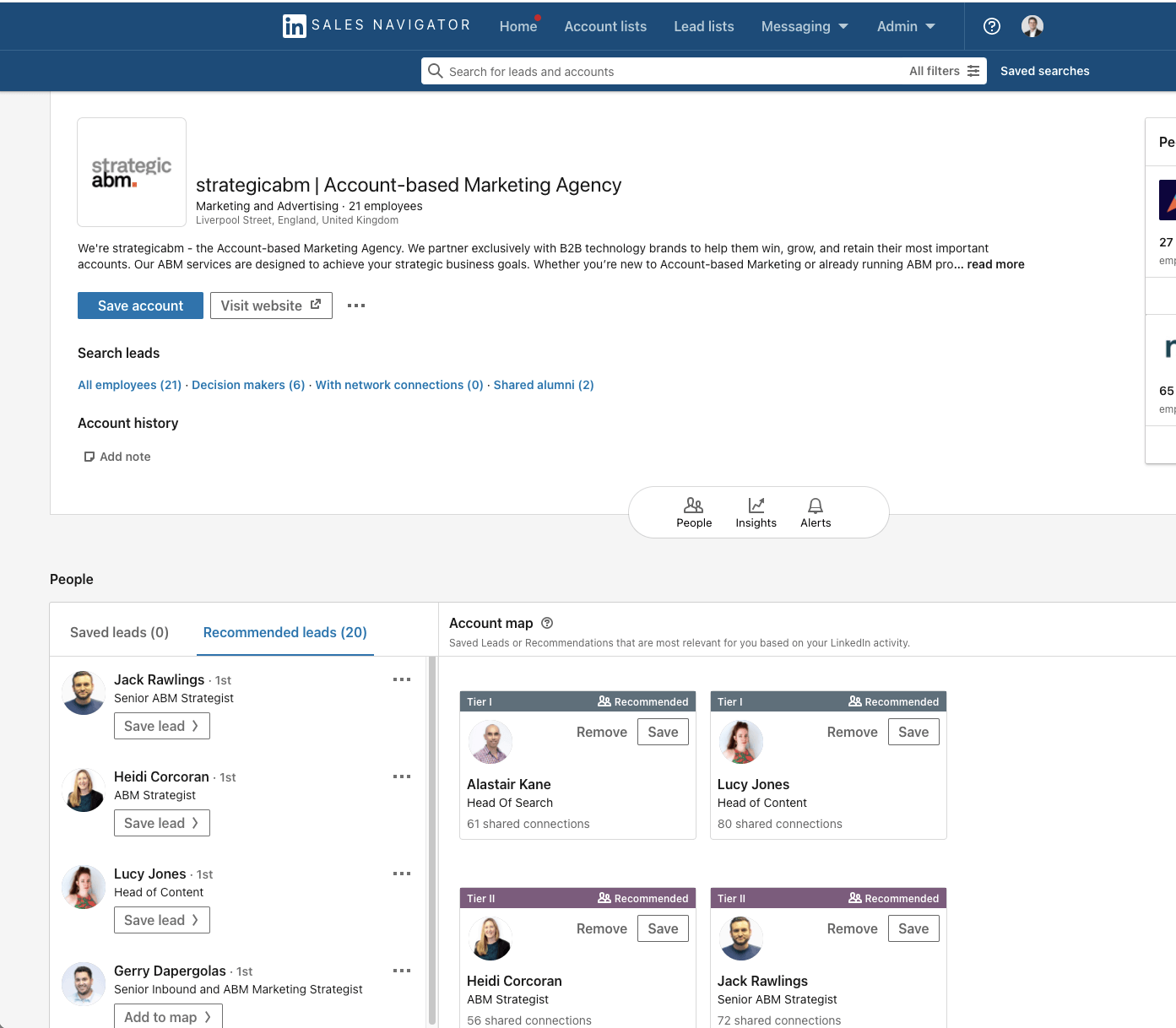Screen dimensions: 1176x1028
Task: Open the help question mark icon
Action: (992, 26)
